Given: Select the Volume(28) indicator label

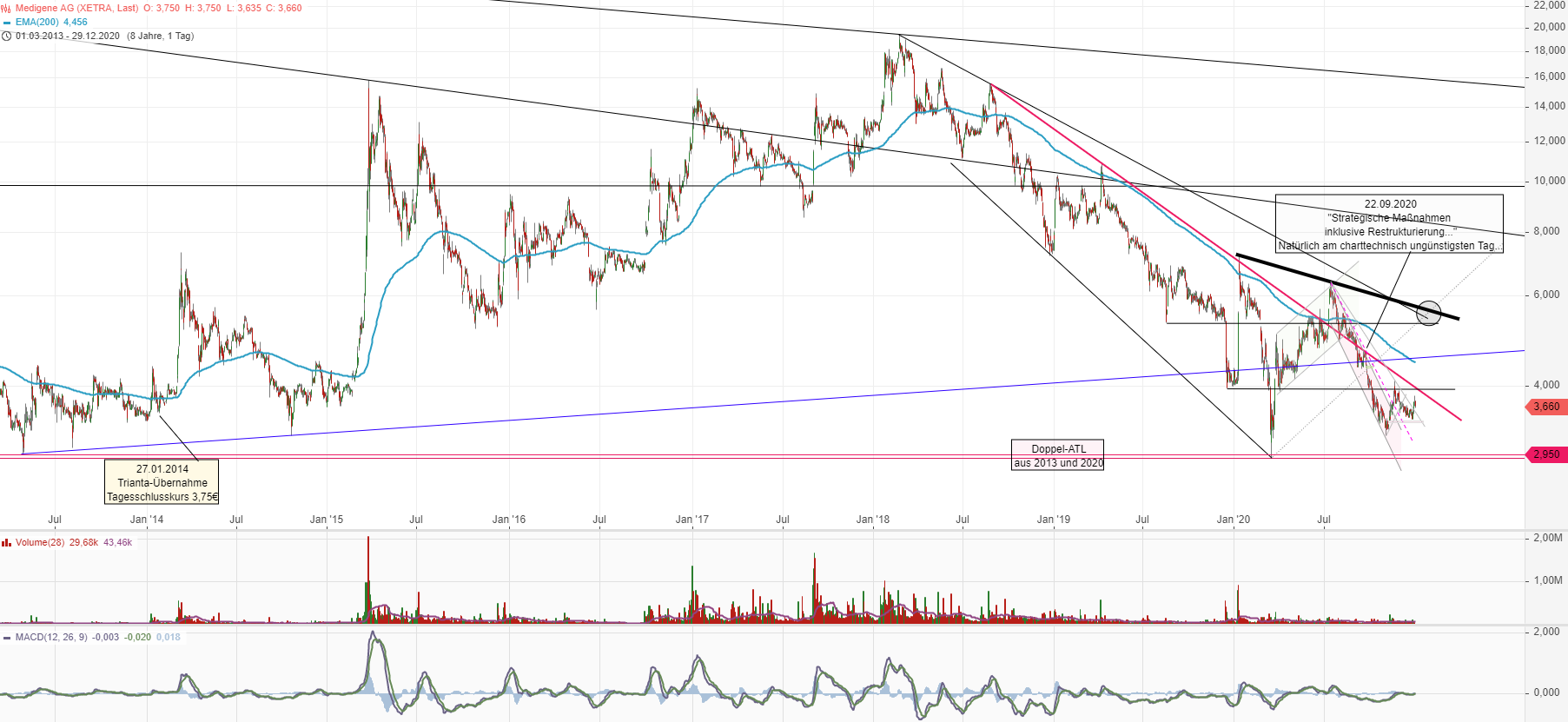Looking at the screenshot, I should coord(40,542).
